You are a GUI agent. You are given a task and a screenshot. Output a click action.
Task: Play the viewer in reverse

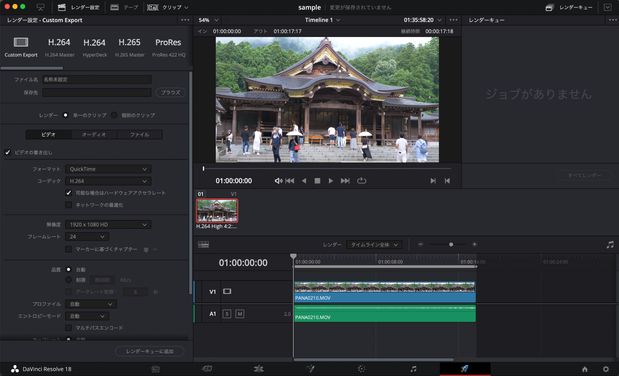pos(304,180)
